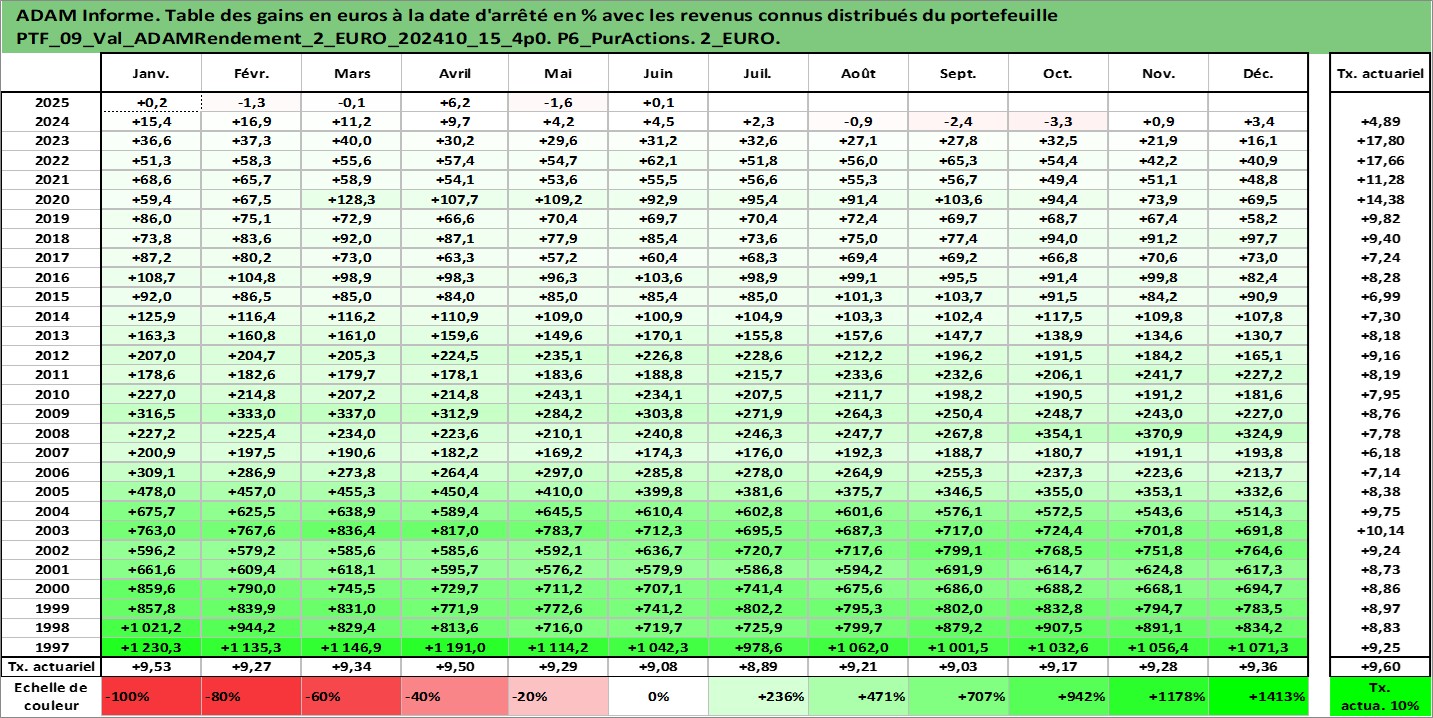The width and height of the screenshot is (1433, 718).
Task: Select the 2014 Oct. cell showing +117,5
Action: 1058,316
